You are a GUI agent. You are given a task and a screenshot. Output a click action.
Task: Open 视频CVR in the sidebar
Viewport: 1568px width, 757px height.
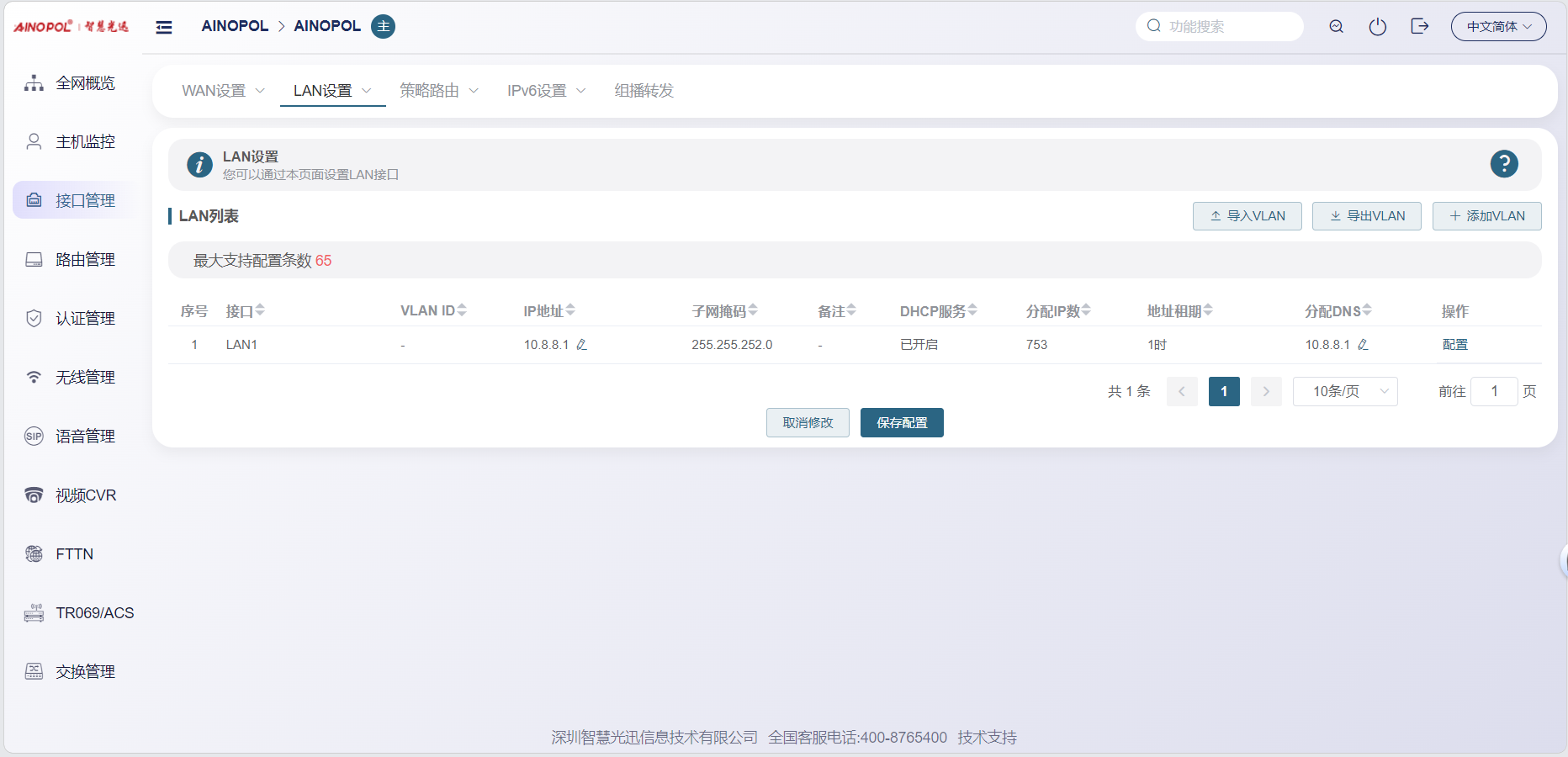tap(85, 495)
